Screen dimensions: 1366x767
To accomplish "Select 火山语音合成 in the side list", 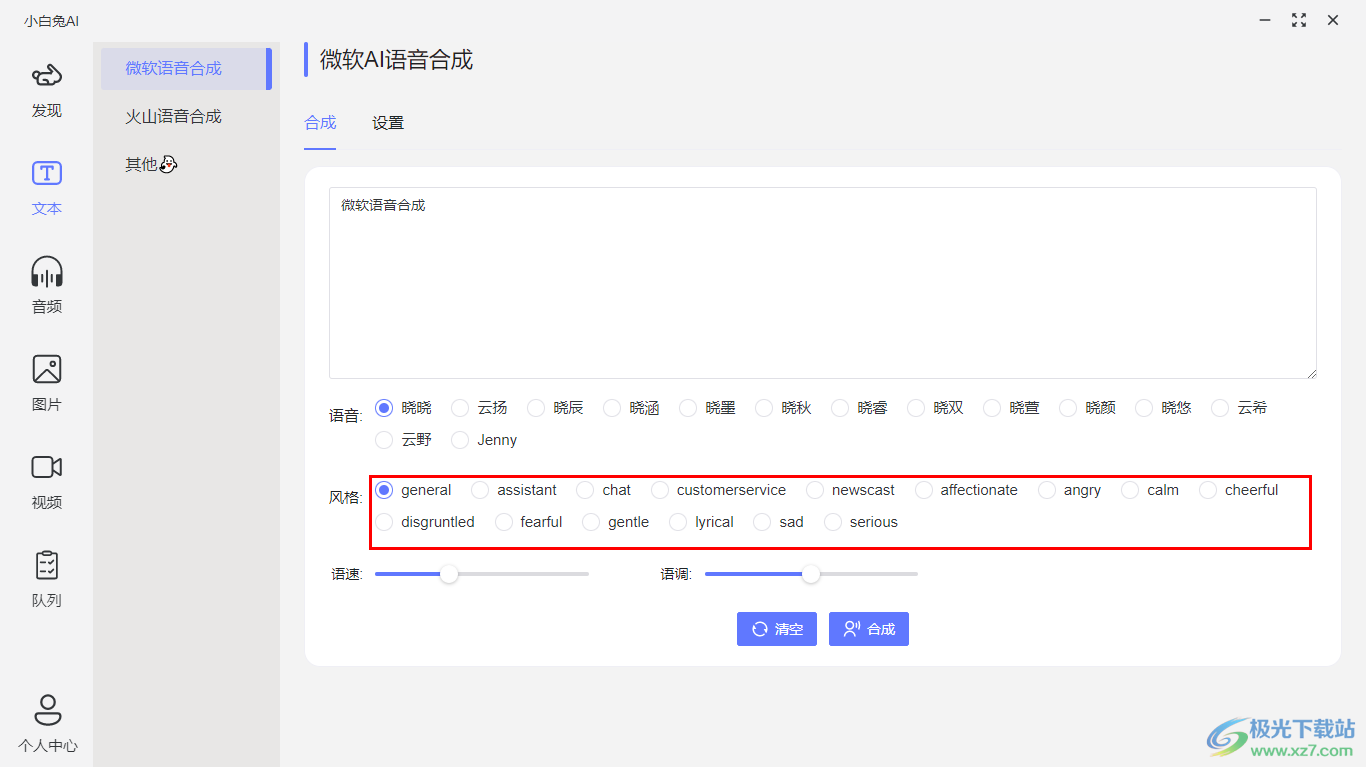I will click(186, 116).
